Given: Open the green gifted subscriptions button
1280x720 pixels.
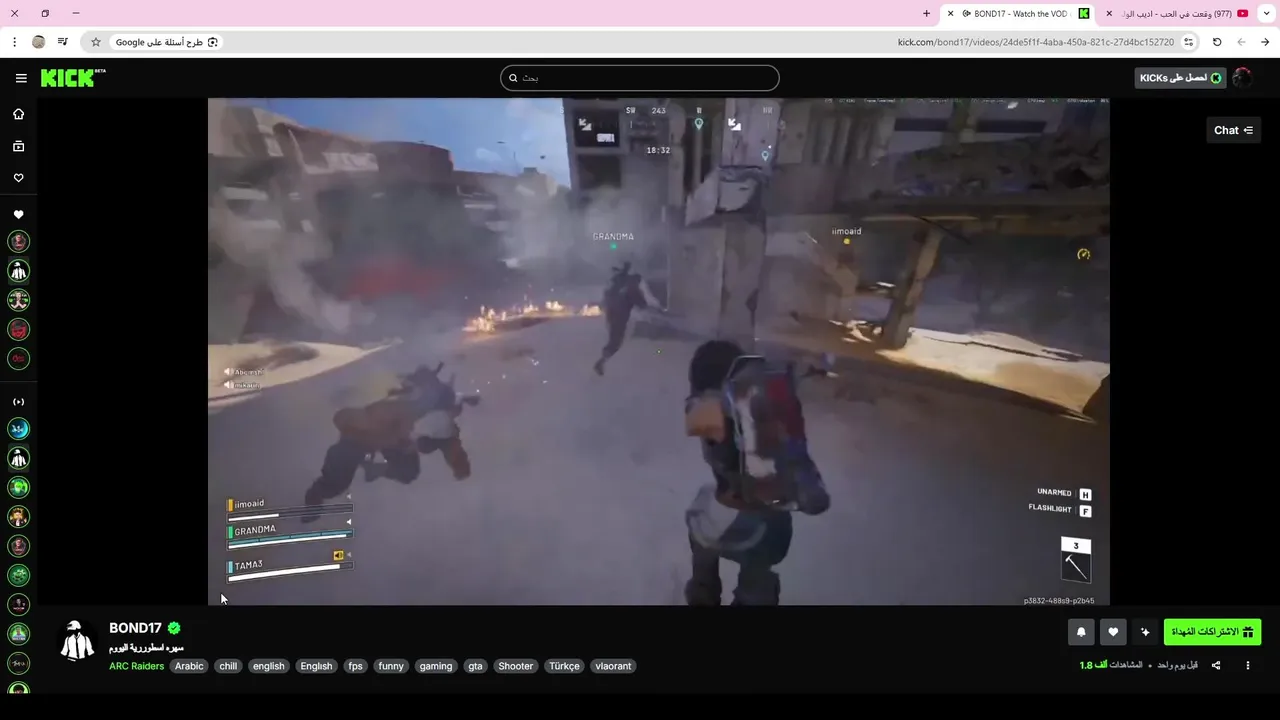Looking at the screenshot, I should (1212, 632).
